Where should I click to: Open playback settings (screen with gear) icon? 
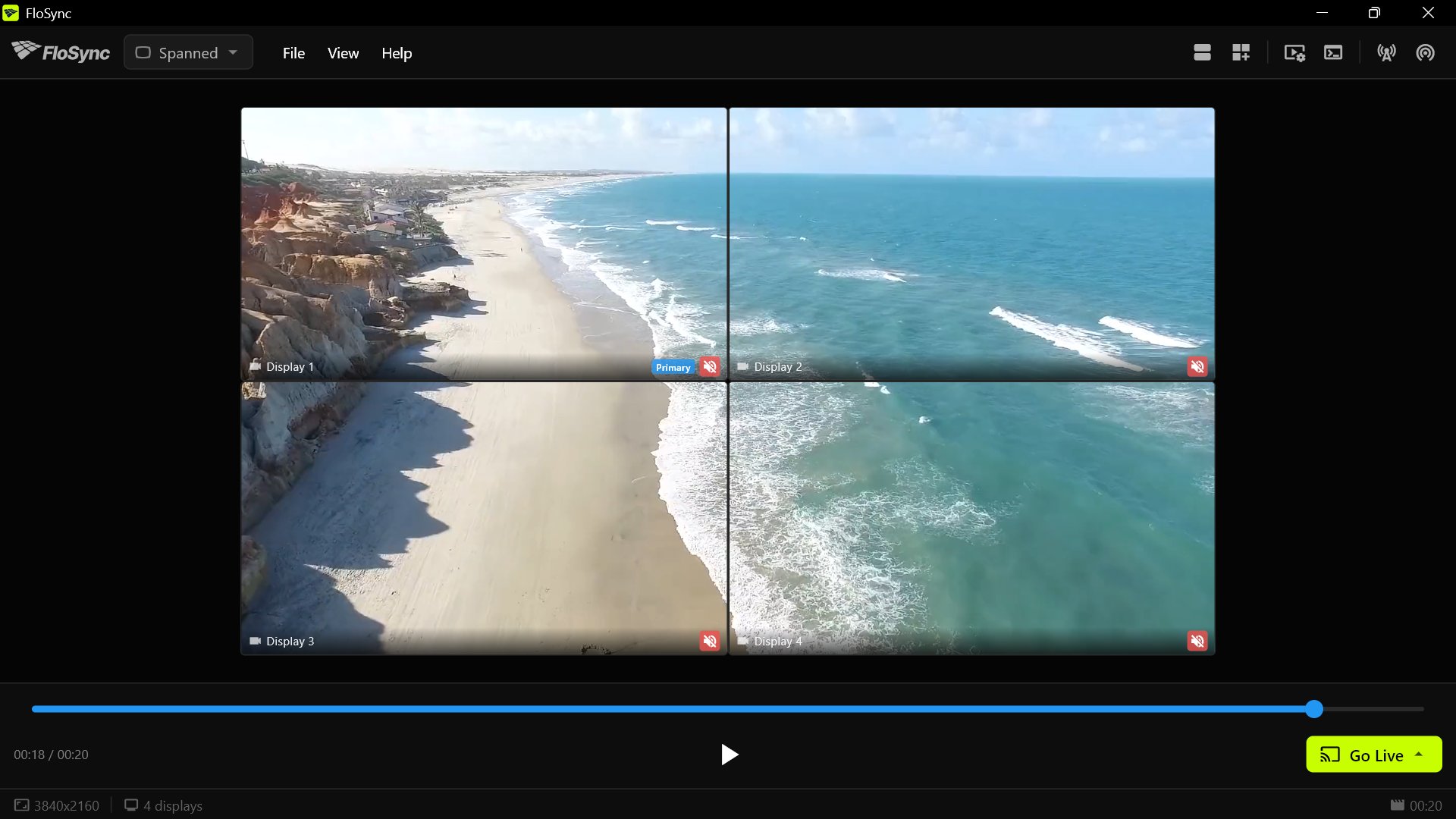(x=1294, y=52)
